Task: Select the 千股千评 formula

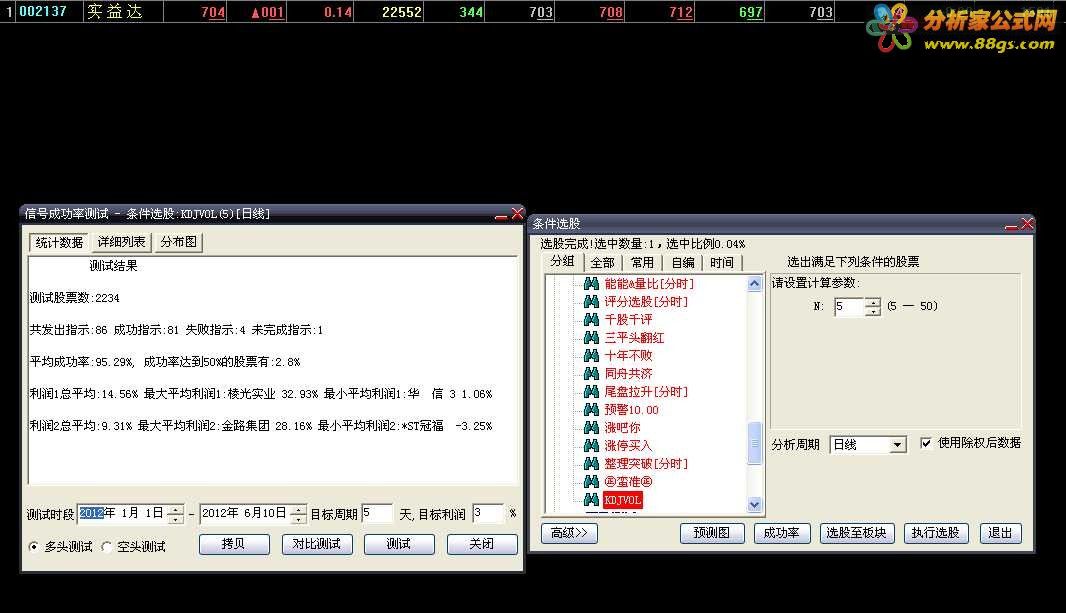Action: pyautogui.click(x=628, y=319)
